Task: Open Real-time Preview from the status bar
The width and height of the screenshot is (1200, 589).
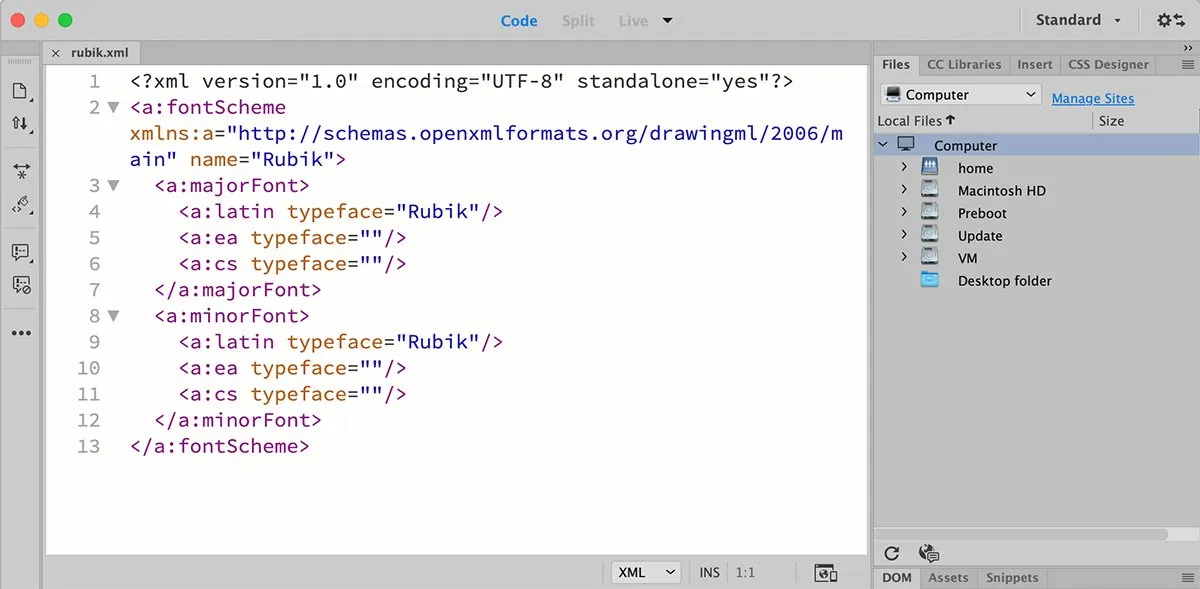Action: [826, 571]
